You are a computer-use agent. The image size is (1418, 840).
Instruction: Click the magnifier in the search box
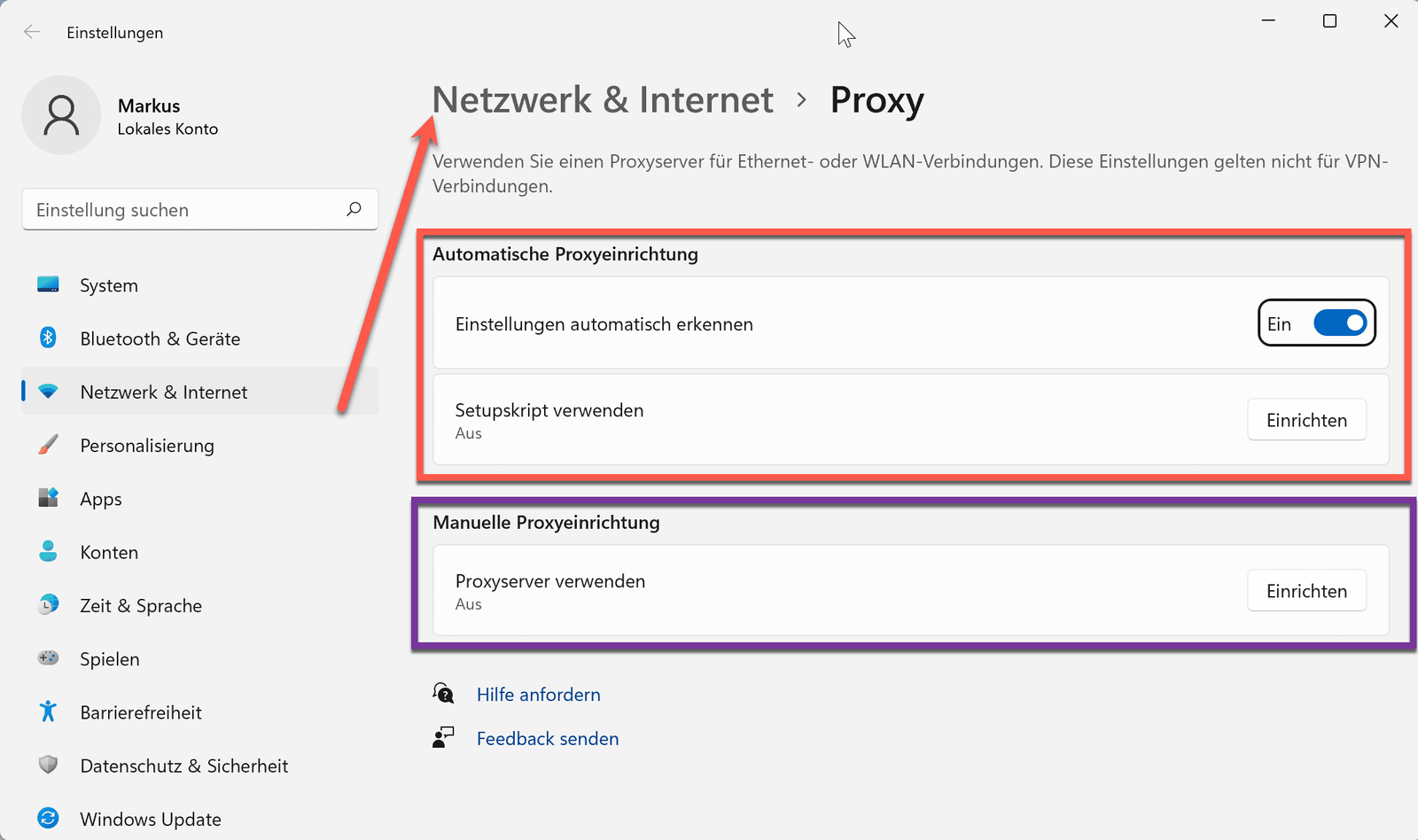tap(354, 209)
